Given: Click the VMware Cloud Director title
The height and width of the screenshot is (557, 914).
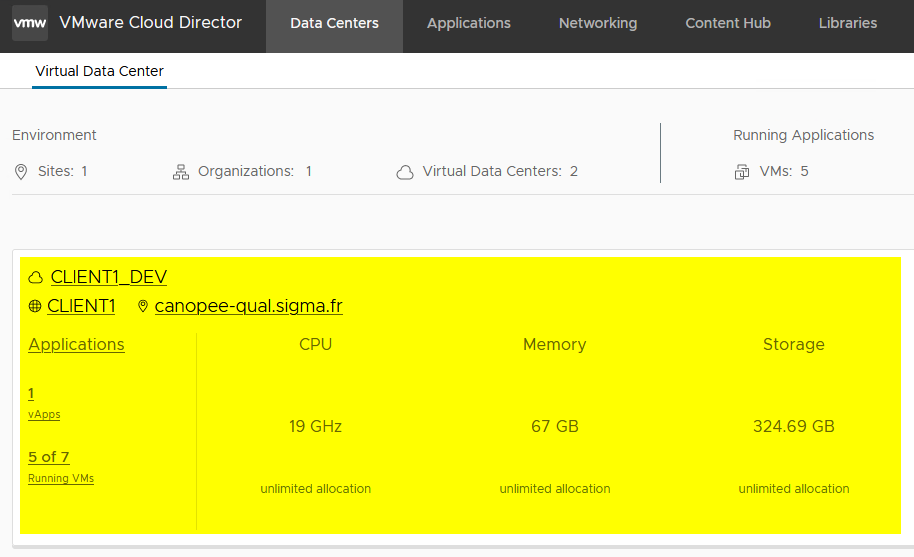Looking at the screenshot, I should tap(150, 23).
